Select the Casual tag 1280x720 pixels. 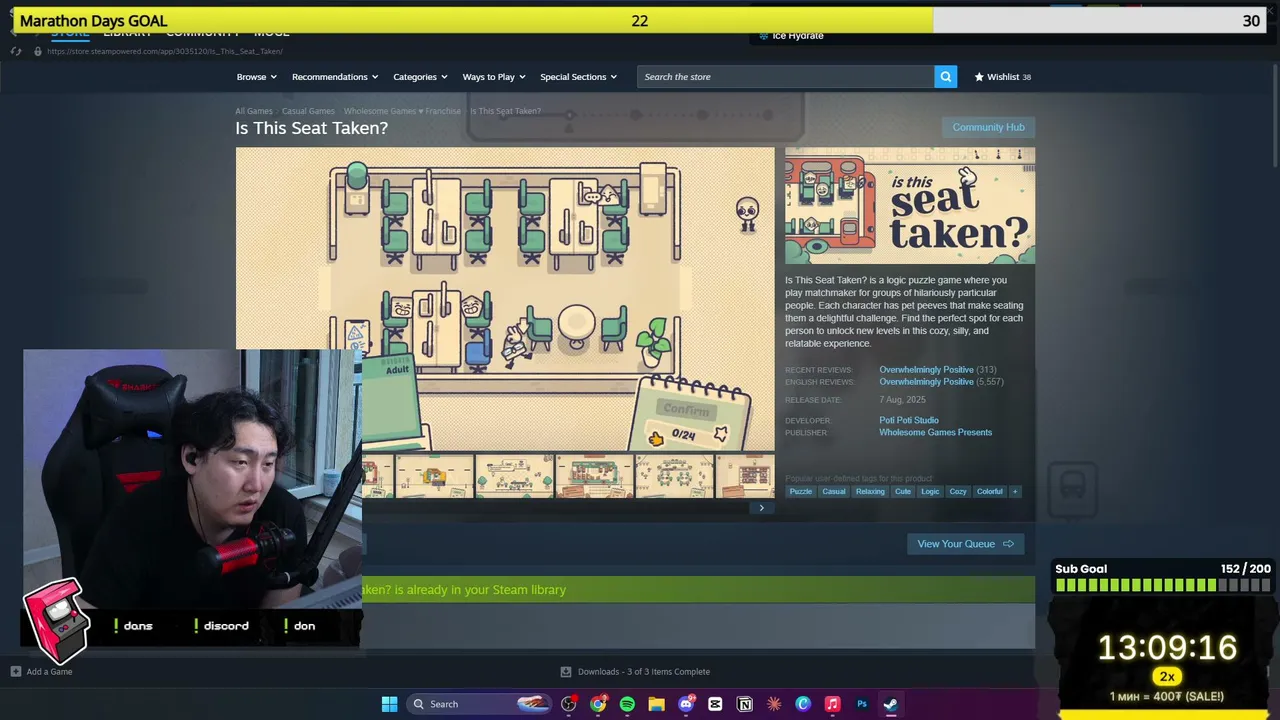coord(834,491)
